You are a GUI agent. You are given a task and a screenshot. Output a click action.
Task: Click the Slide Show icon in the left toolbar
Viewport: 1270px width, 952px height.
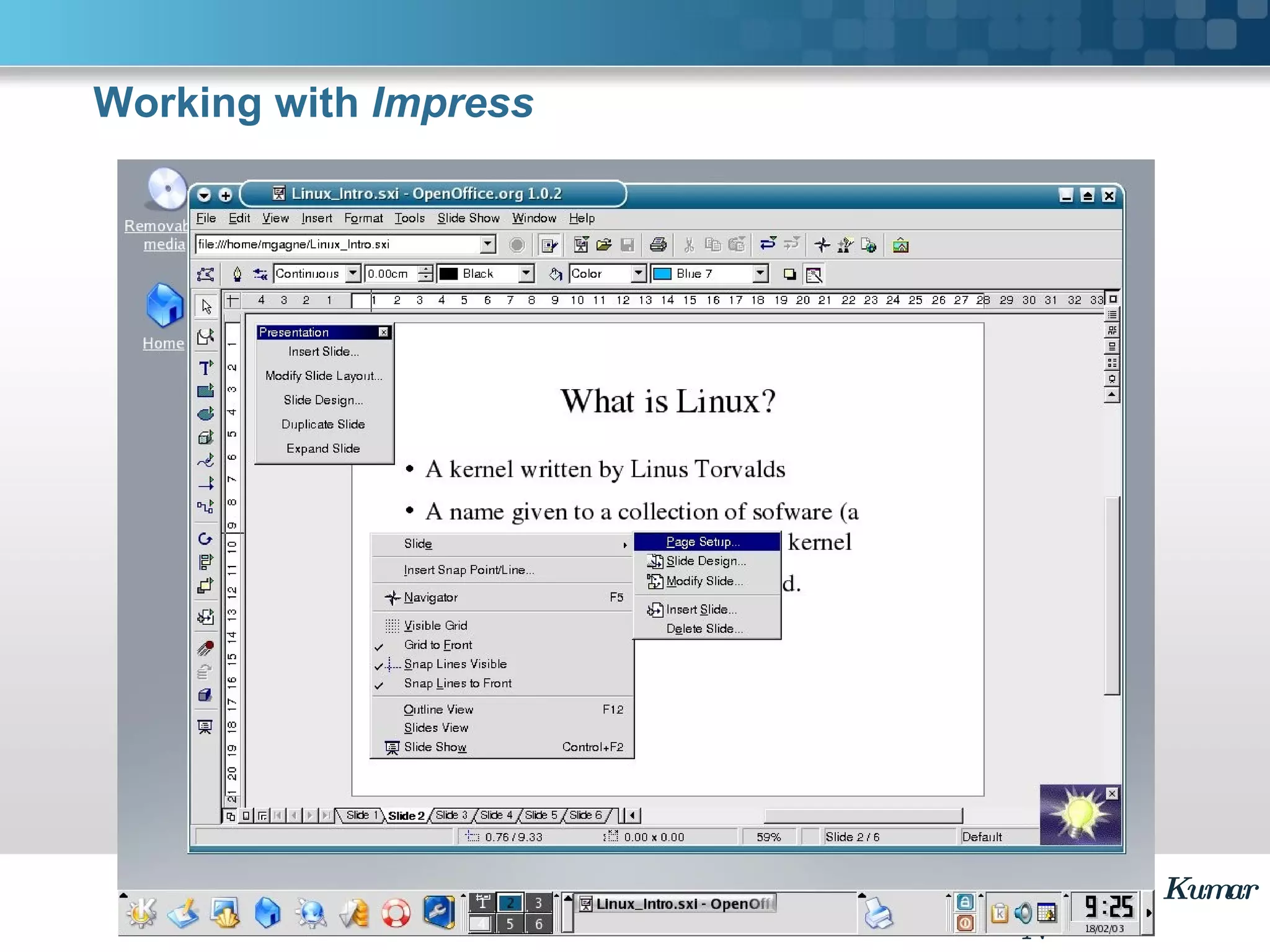[206, 726]
